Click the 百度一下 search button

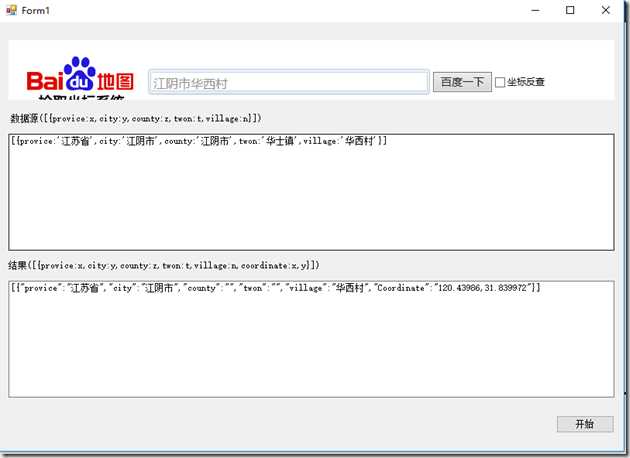[x=462, y=82]
